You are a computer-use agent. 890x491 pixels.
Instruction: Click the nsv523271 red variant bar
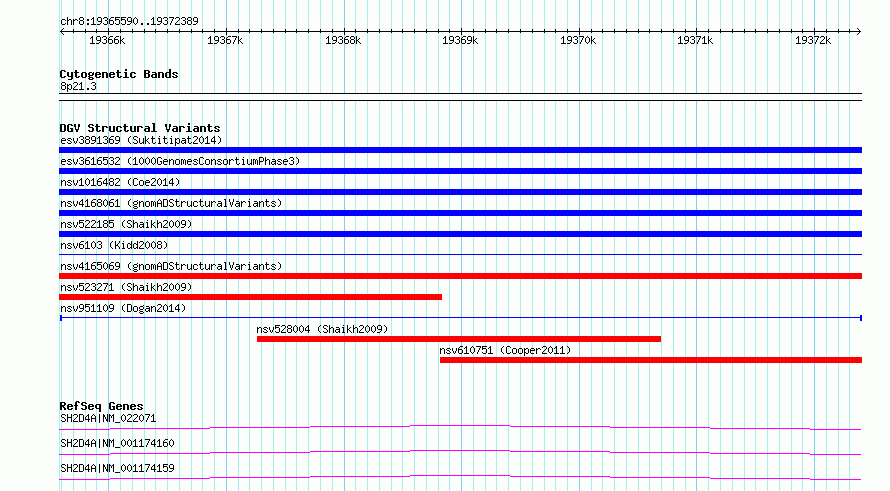(x=250, y=297)
